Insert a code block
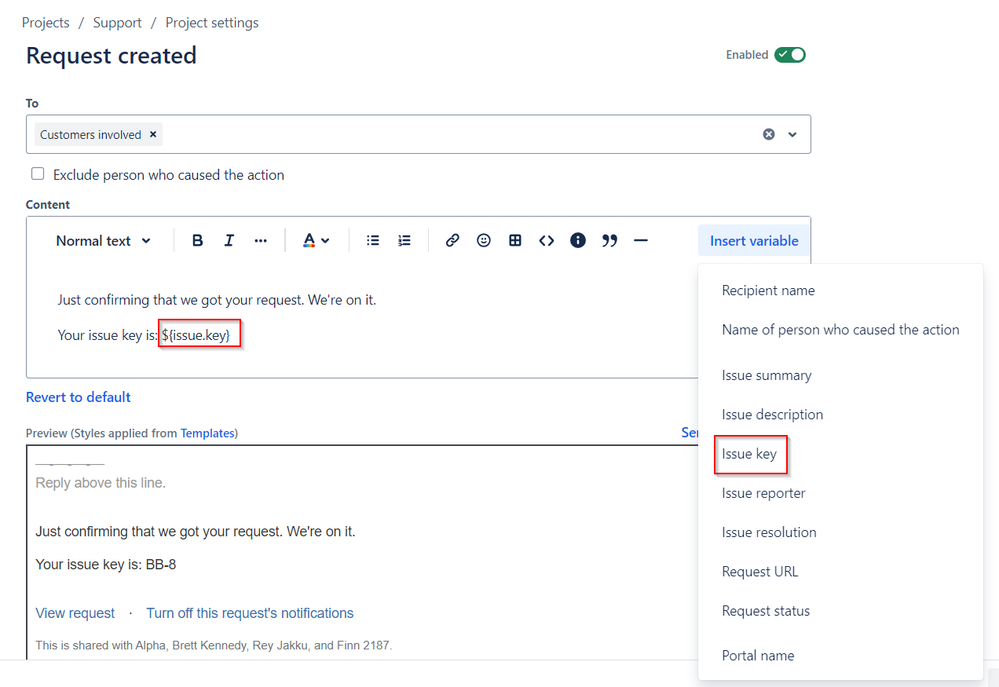Screen dimensions: 999x687 point(545,240)
